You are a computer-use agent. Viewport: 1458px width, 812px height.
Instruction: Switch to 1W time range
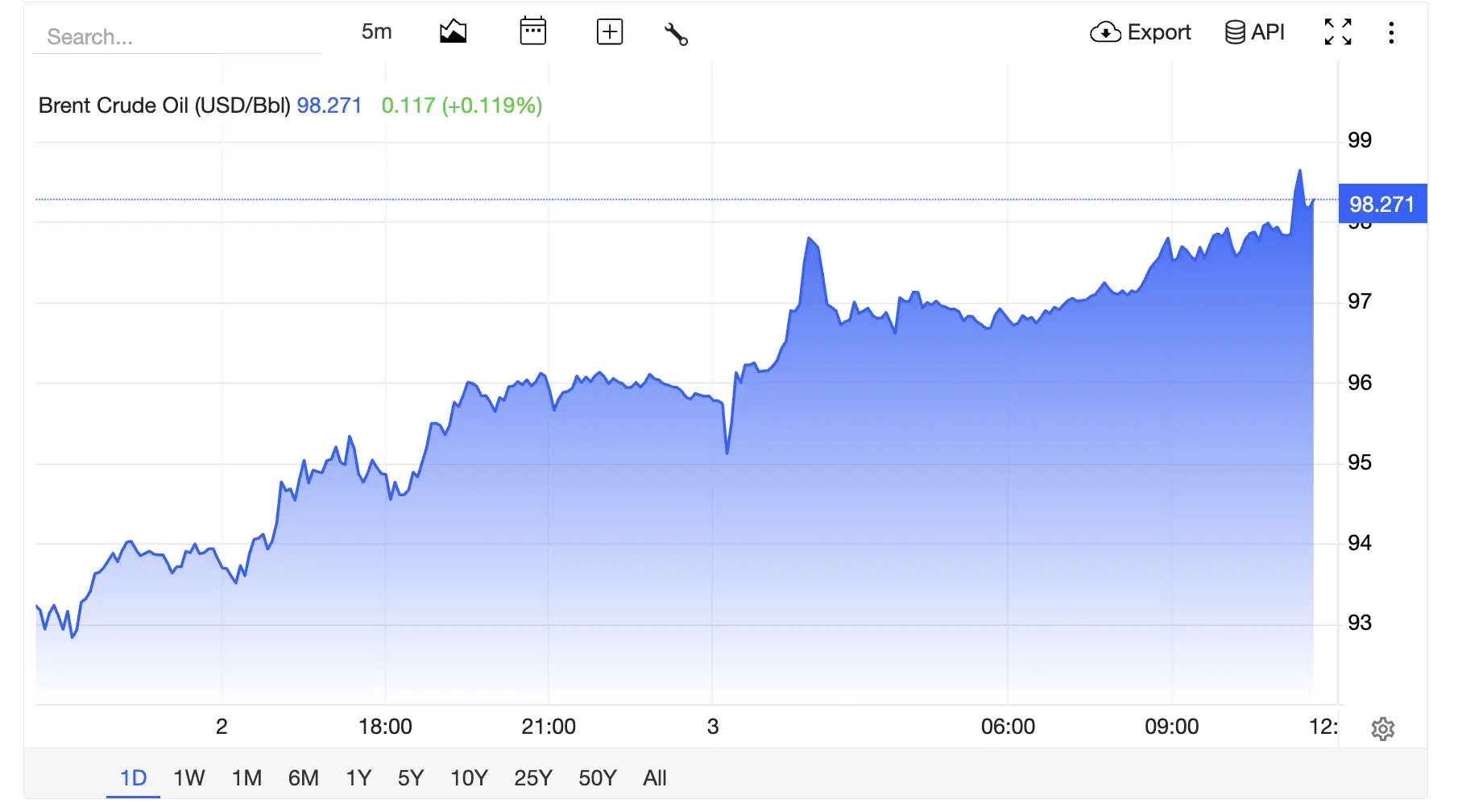click(x=189, y=778)
